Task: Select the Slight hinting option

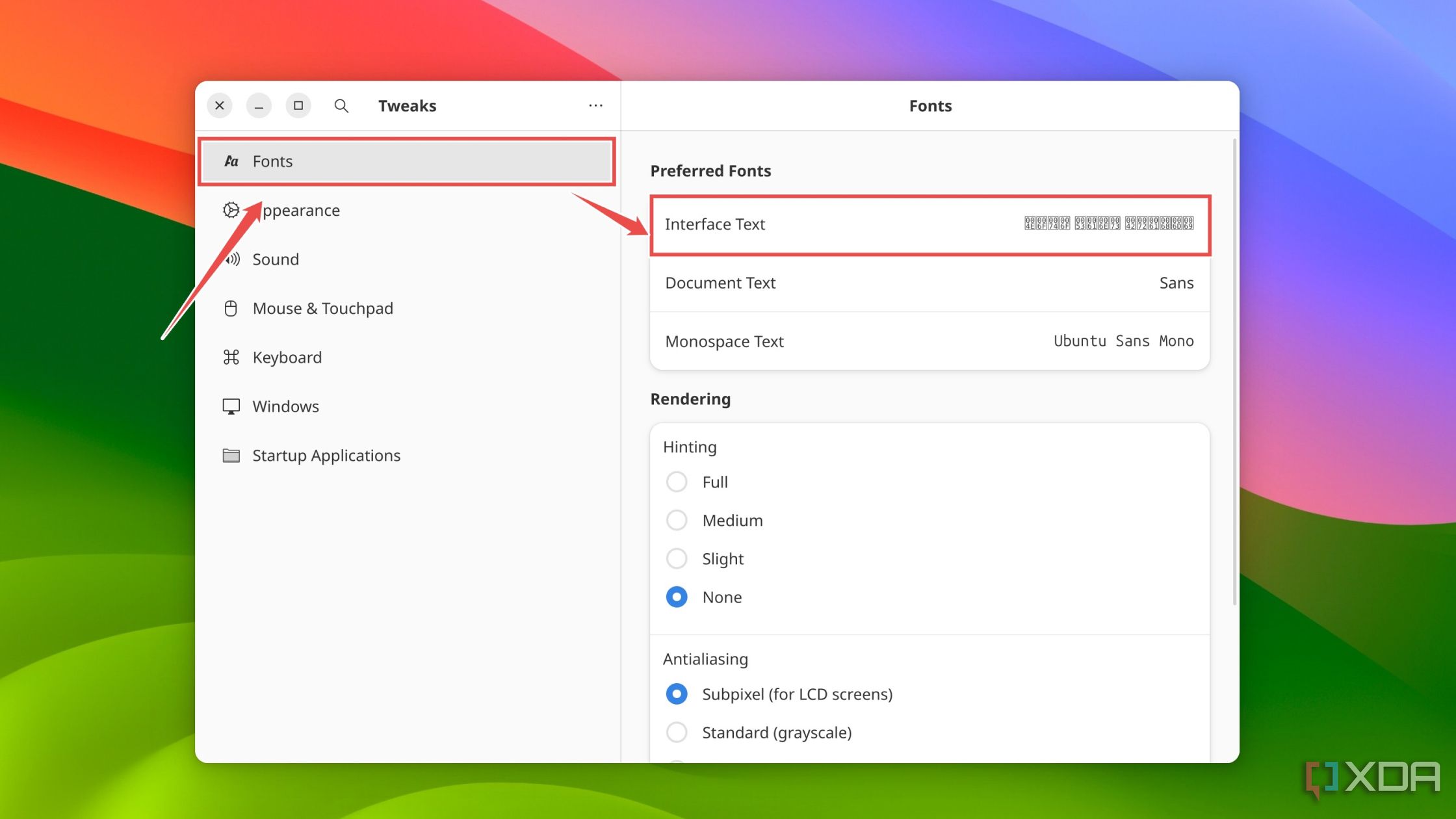Action: 677,558
